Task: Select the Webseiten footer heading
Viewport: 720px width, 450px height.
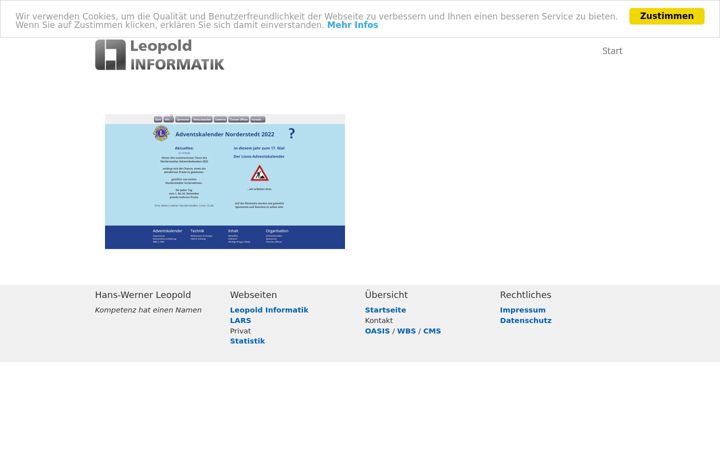Action: pos(253,295)
